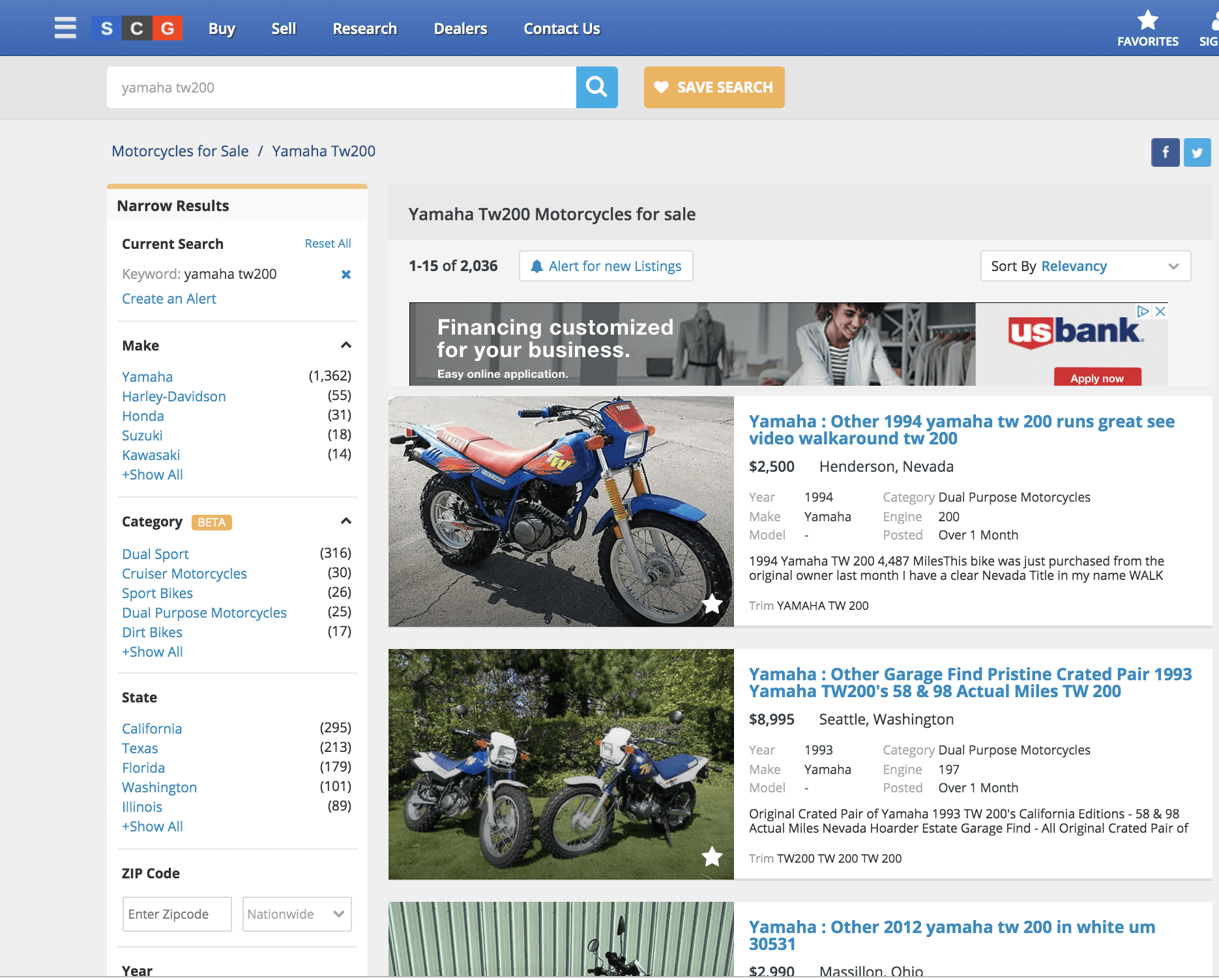Open the Nationwide distance dropdown

click(x=297, y=914)
